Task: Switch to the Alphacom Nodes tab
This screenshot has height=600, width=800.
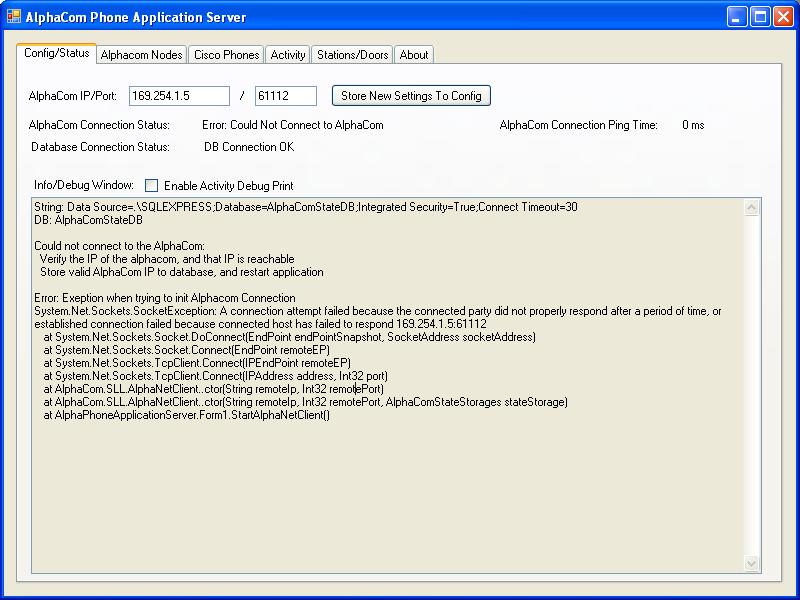Action: coord(141,55)
